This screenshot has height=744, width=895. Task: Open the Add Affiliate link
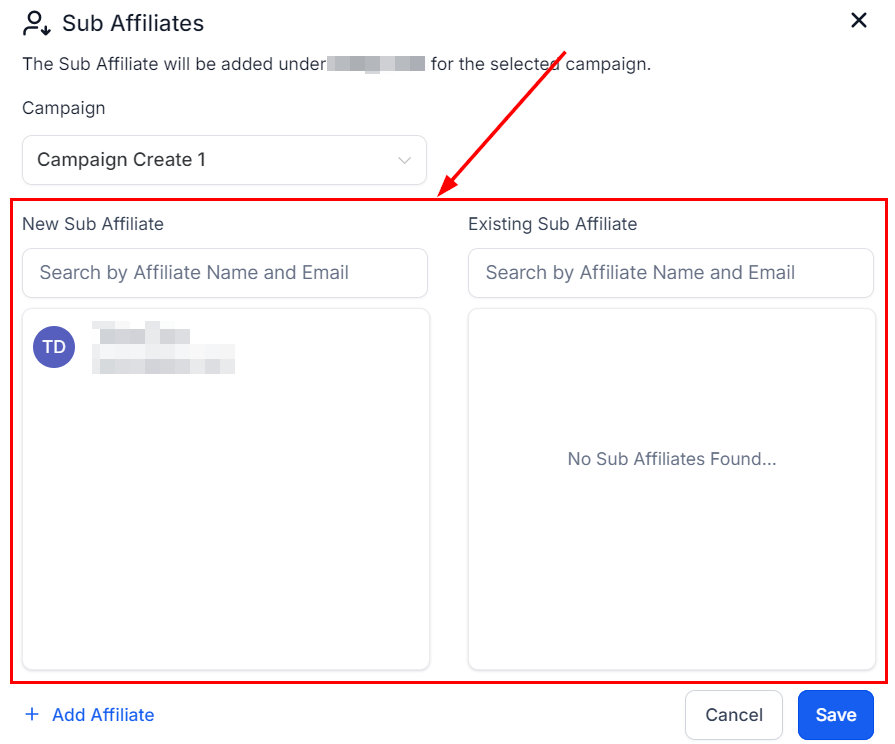103,715
